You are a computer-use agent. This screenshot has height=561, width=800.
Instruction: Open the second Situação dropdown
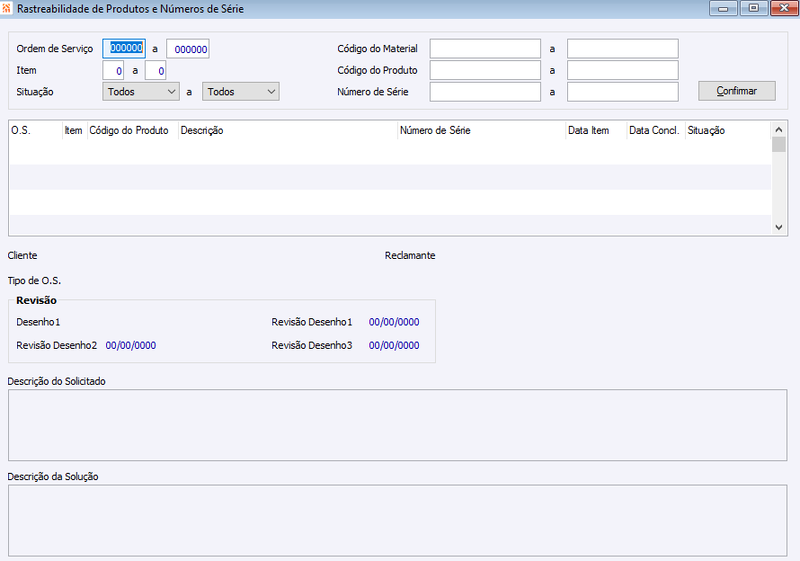(x=241, y=92)
